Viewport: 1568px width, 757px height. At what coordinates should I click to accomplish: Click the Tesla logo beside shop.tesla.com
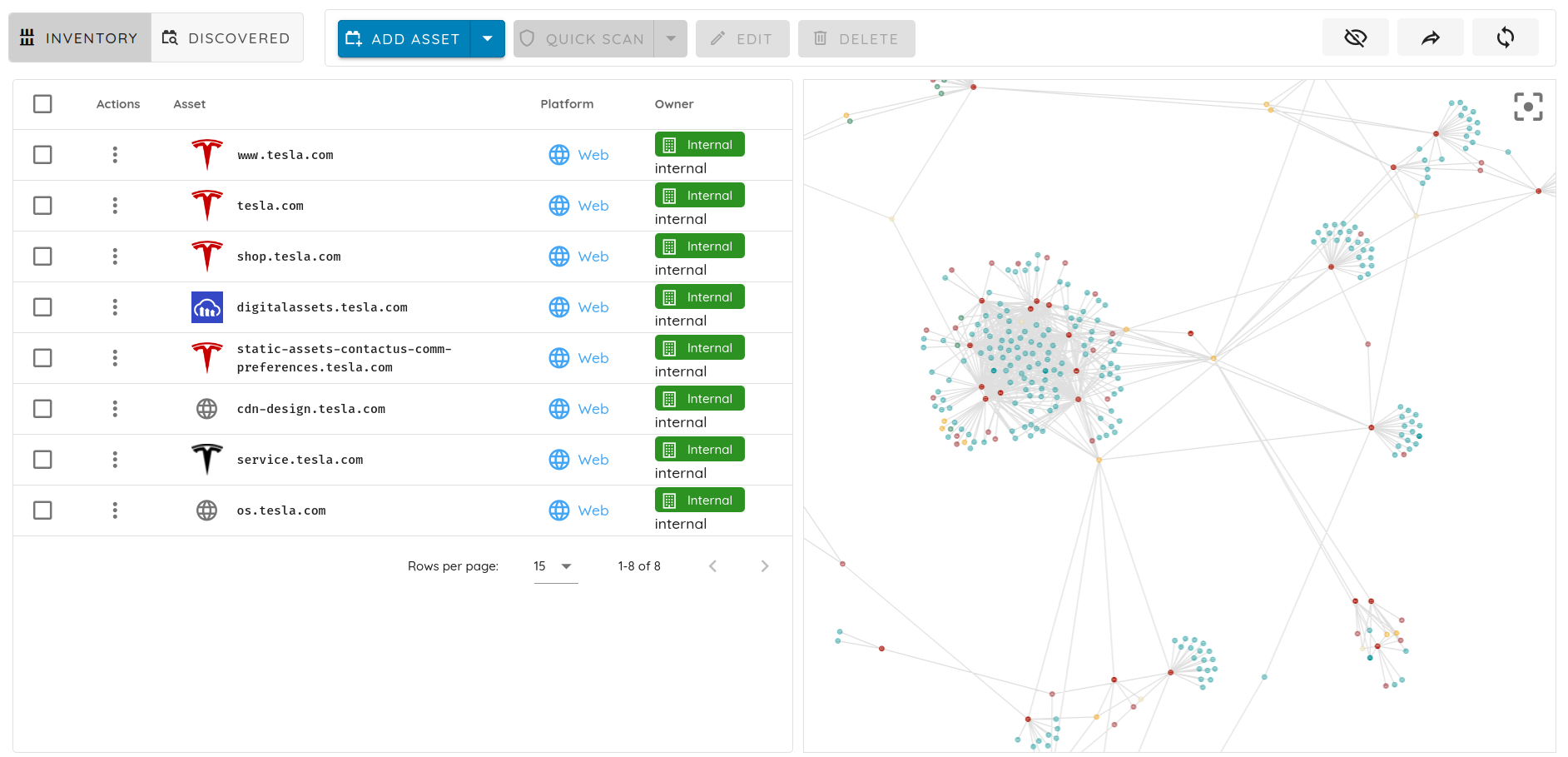(207, 256)
